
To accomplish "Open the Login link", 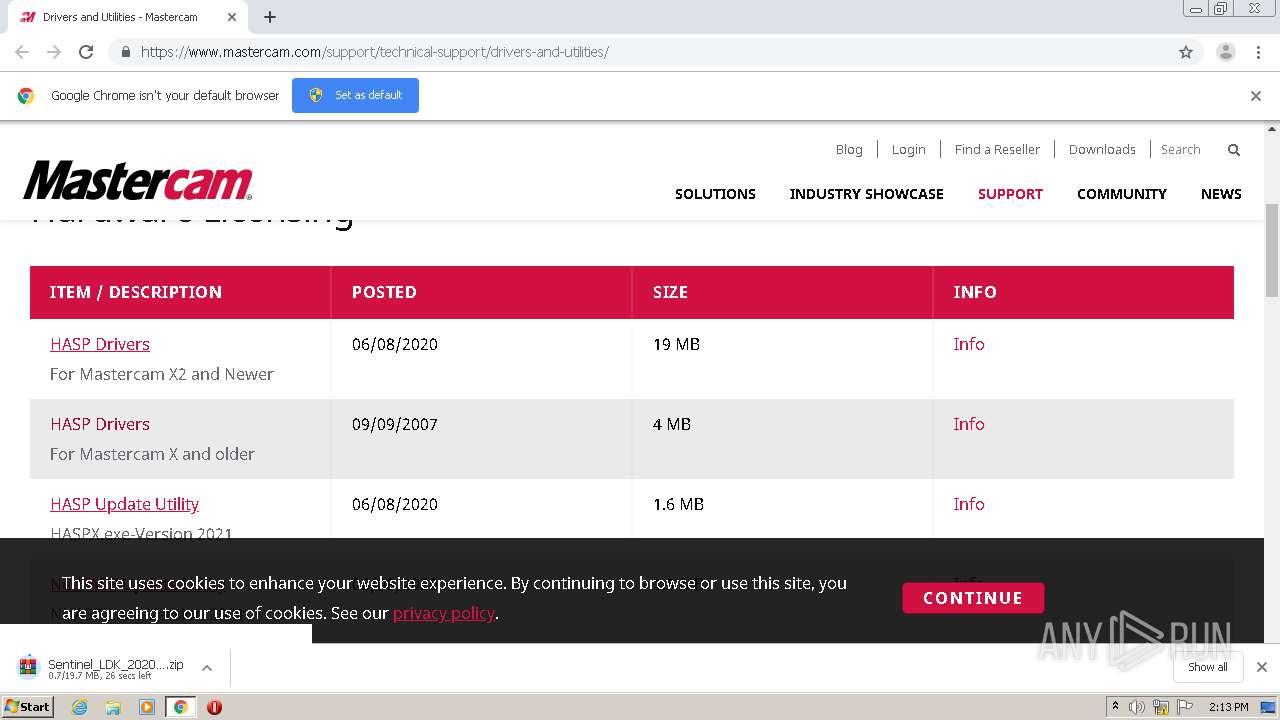I will tap(908, 149).
